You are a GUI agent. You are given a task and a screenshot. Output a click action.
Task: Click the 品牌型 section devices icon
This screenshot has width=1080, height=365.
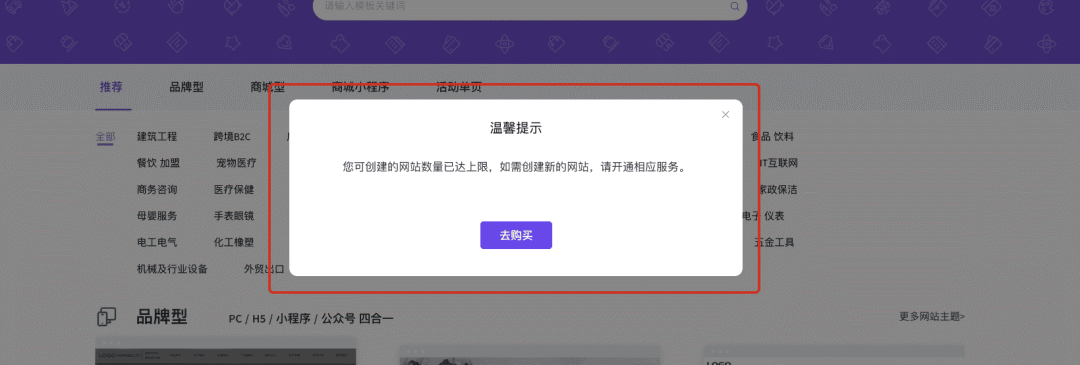coord(107,317)
